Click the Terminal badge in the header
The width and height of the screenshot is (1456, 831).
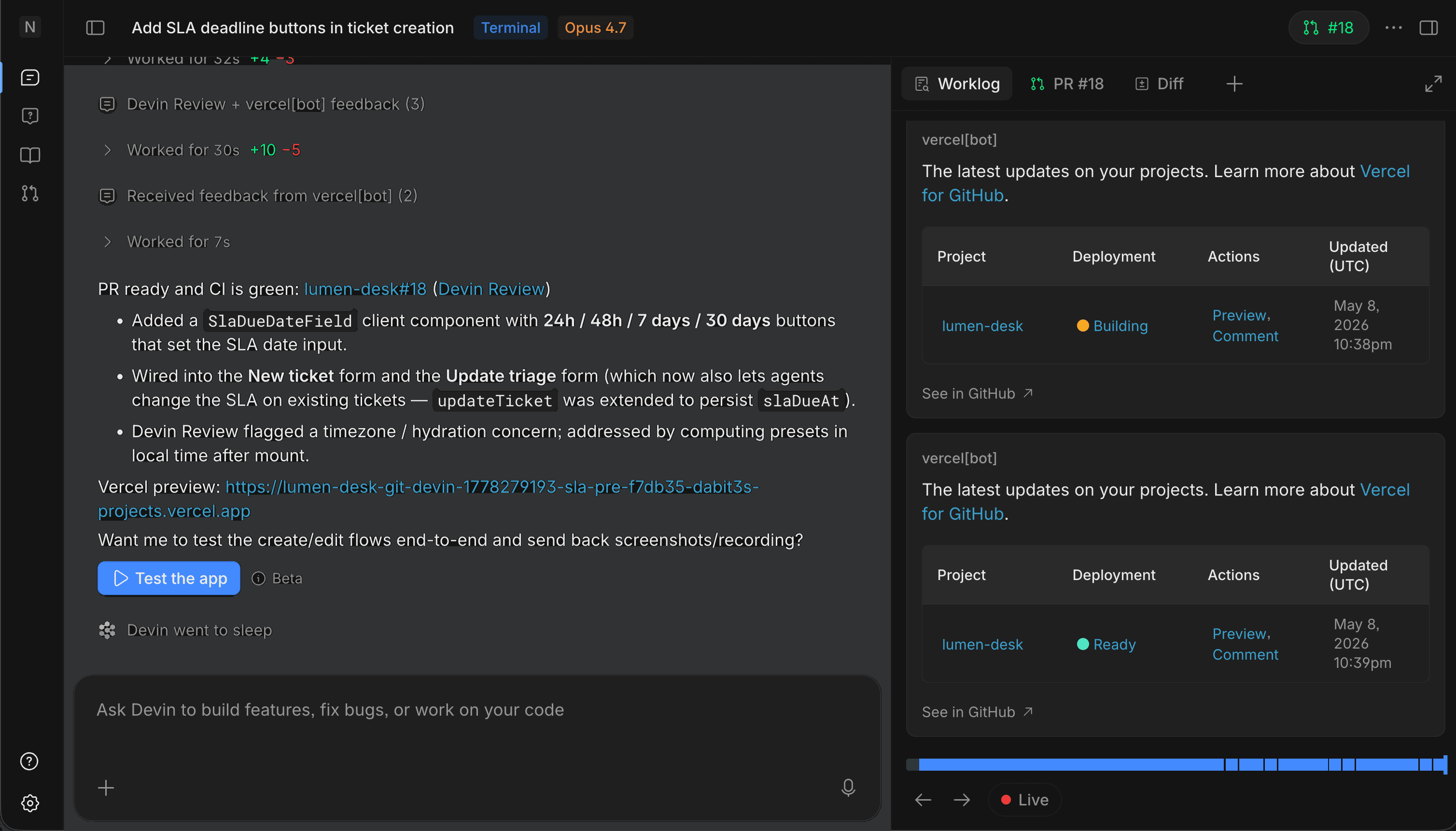510,28
